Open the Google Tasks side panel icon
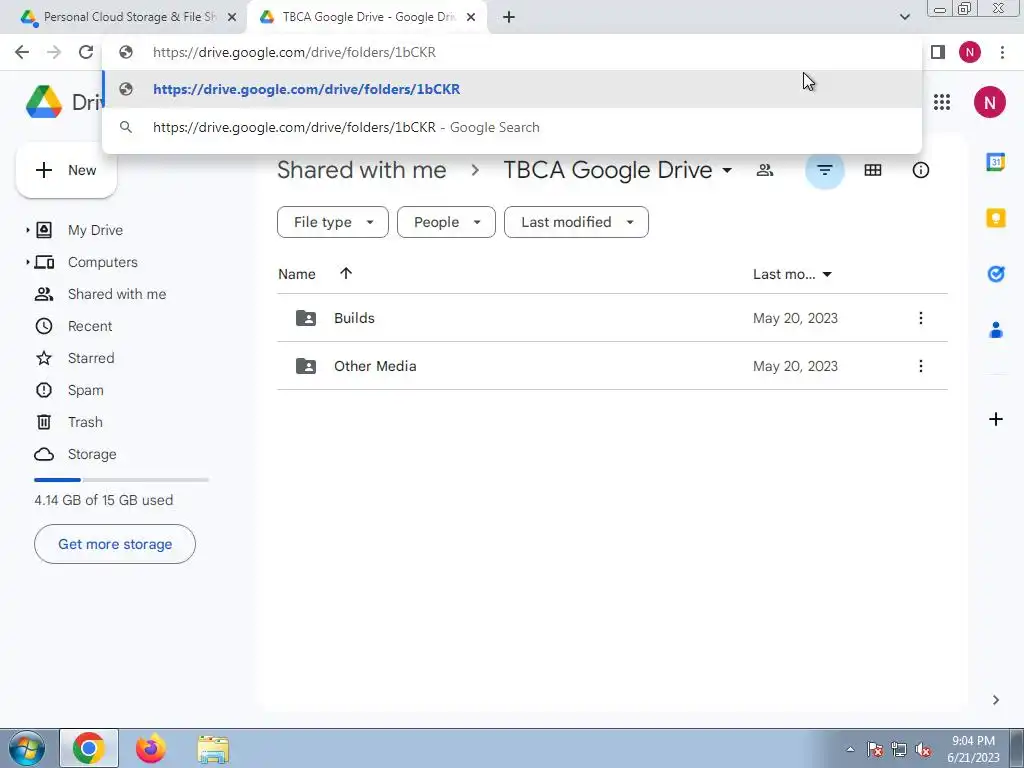Image resolution: width=1024 pixels, height=768 pixels. [x=995, y=274]
